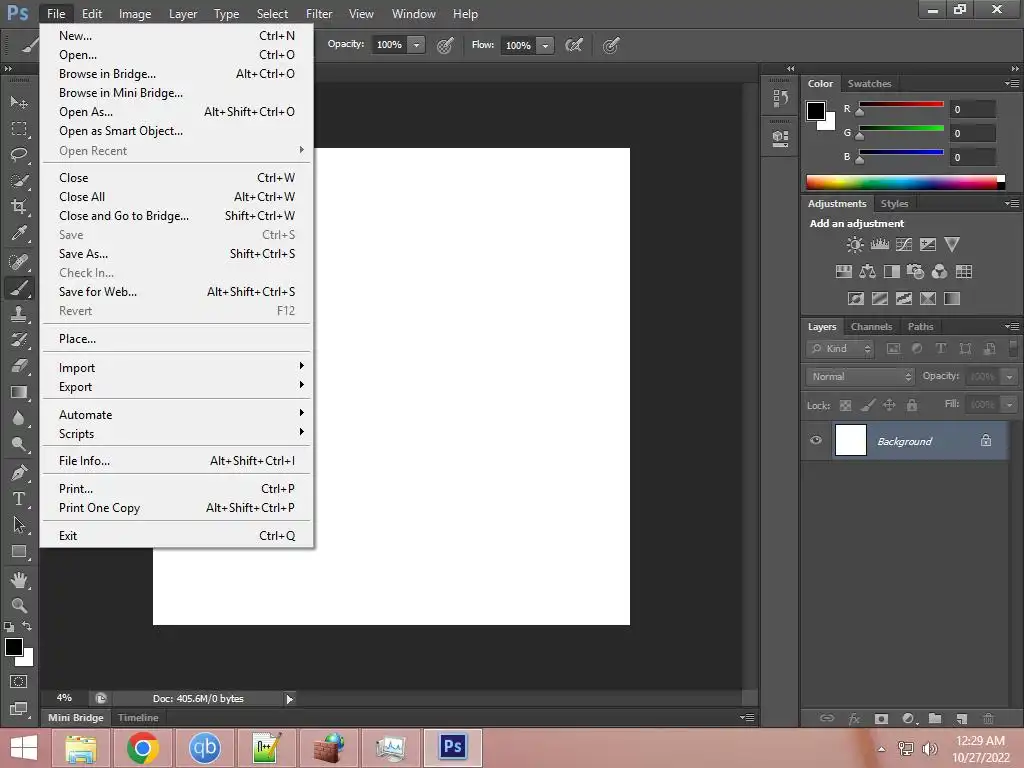Screen dimensions: 1024x768
Task: Swap foreground and background colors
Action: click(x=27, y=626)
